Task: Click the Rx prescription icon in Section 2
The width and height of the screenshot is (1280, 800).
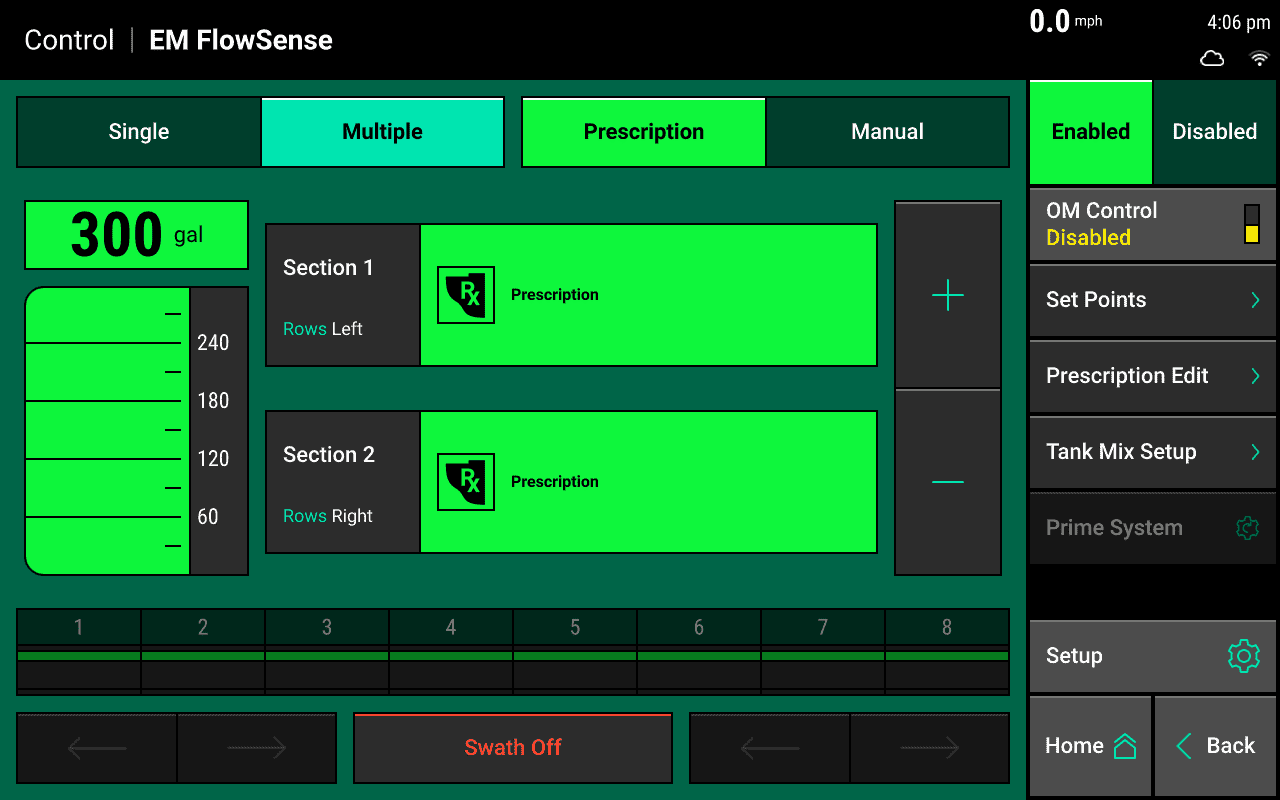Action: pyautogui.click(x=466, y=482)
